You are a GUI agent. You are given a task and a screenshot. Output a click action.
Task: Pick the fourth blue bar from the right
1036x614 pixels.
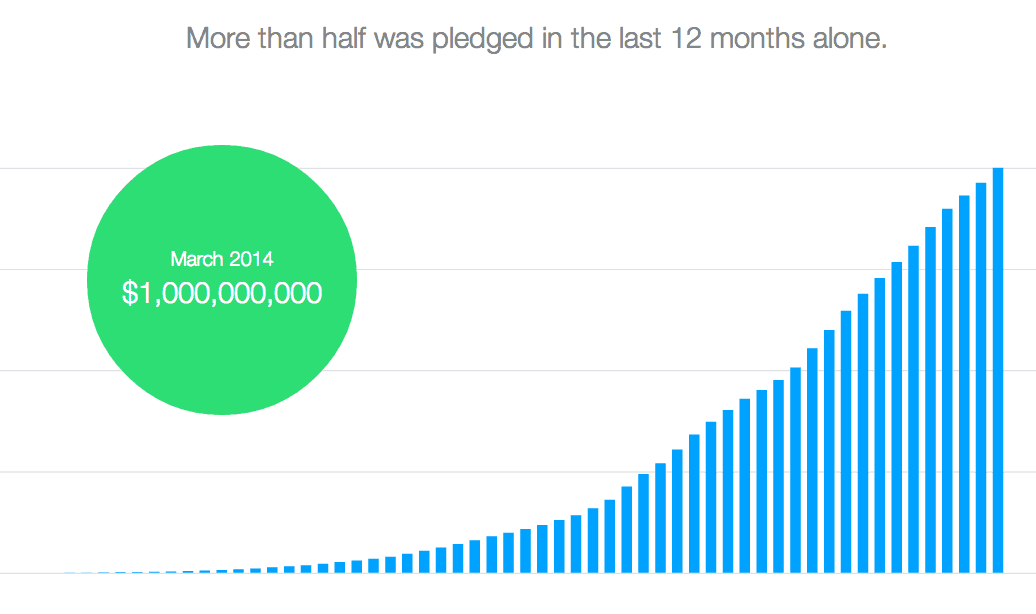[947, 391]
